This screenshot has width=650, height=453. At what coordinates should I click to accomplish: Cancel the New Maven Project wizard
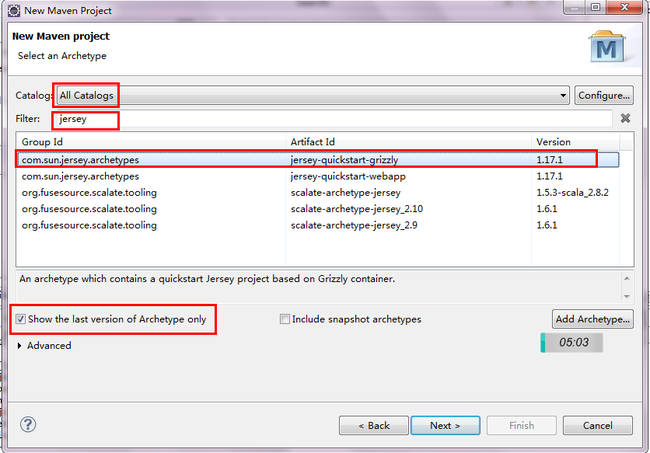[x=597, y=426]
